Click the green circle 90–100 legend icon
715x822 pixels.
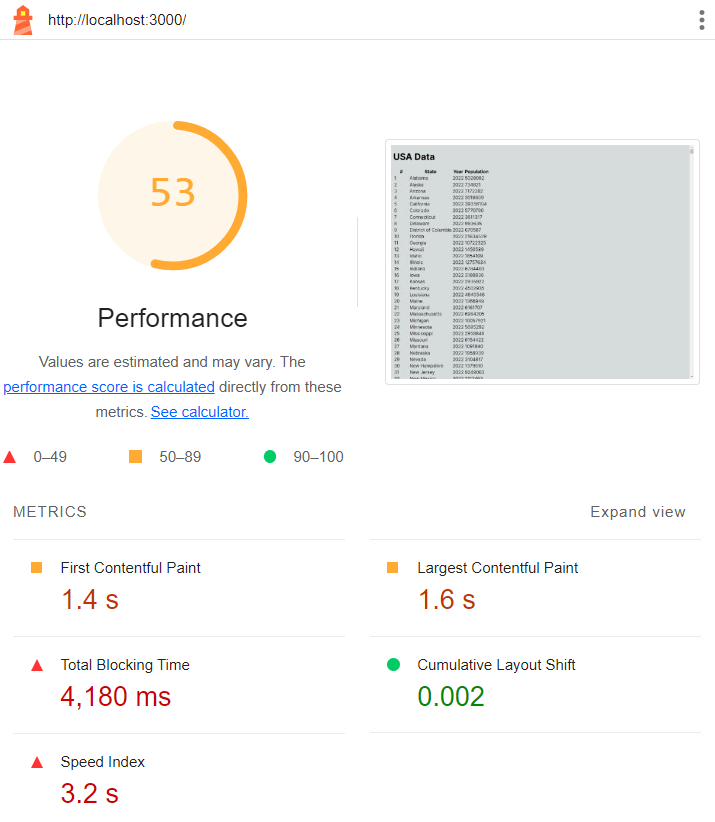[270, 457]
